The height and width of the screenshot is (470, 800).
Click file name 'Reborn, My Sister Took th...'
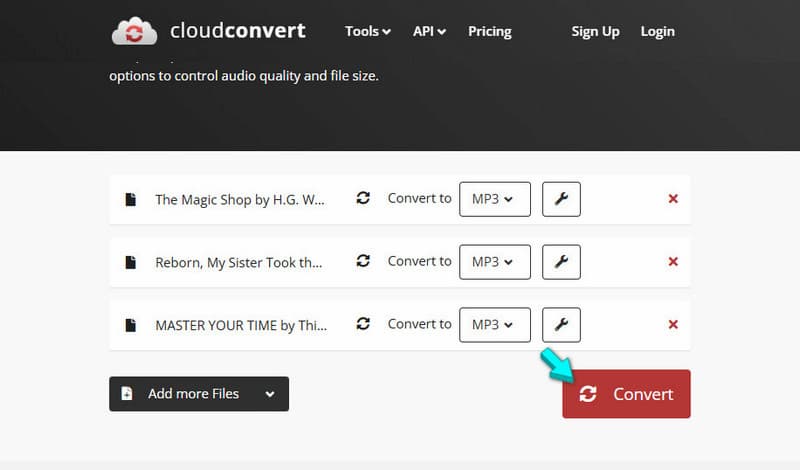click(239, 262)
